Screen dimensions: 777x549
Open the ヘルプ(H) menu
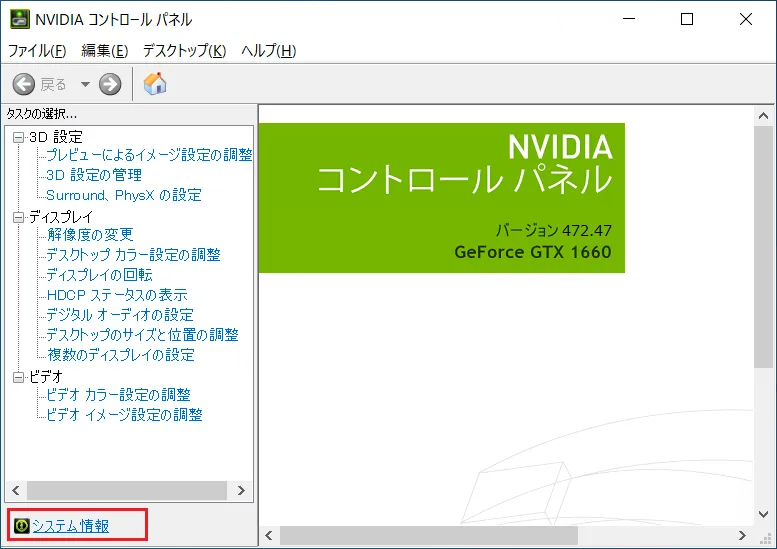(x=269, y=51)
